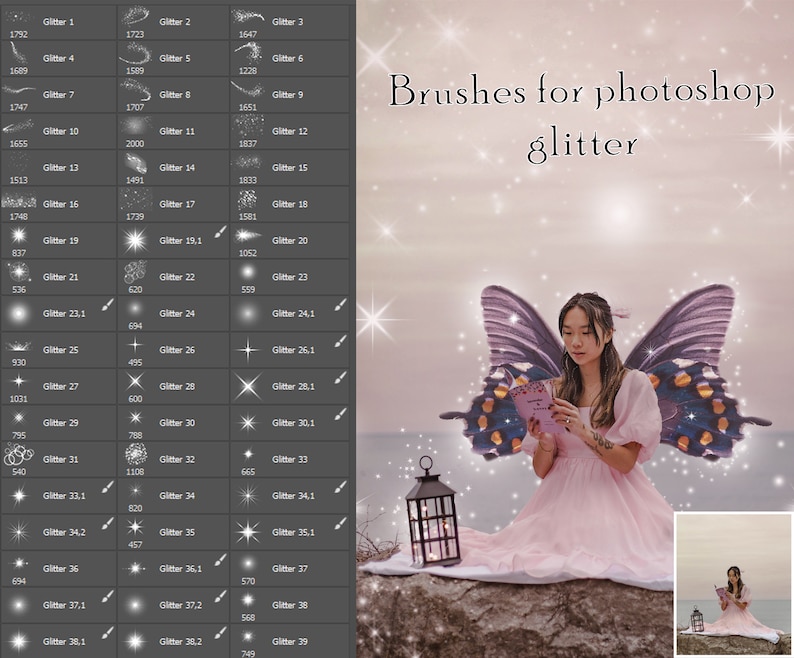The image size is (794, 658).
Task: Click the 'Glitter 24' label
Action: coord(177,314)
